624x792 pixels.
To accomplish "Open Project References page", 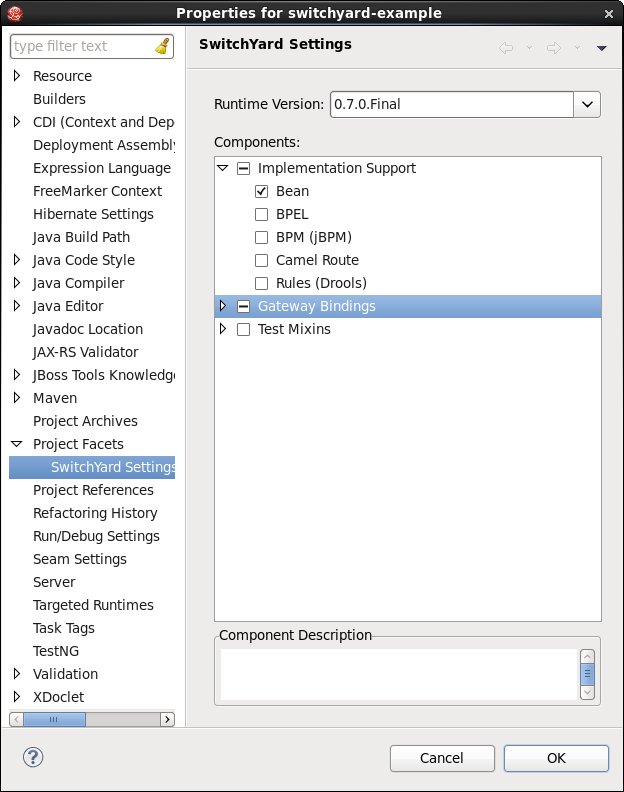I will tap(93, 490).
